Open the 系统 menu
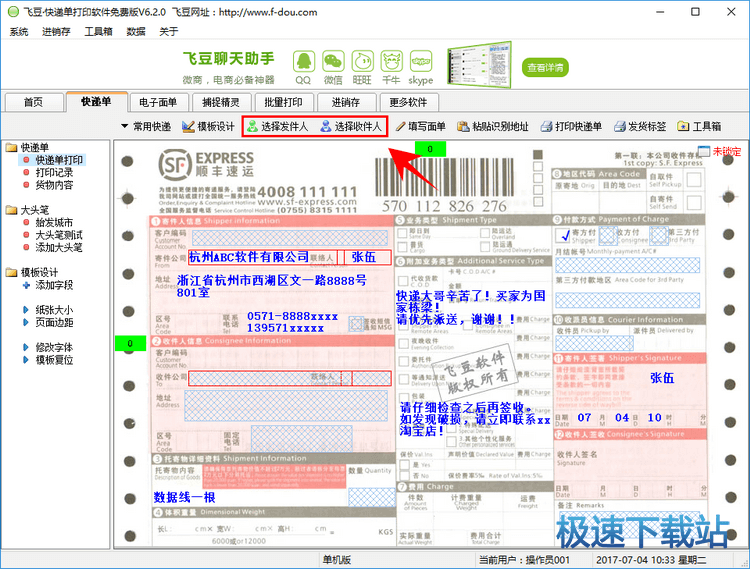 19,32
